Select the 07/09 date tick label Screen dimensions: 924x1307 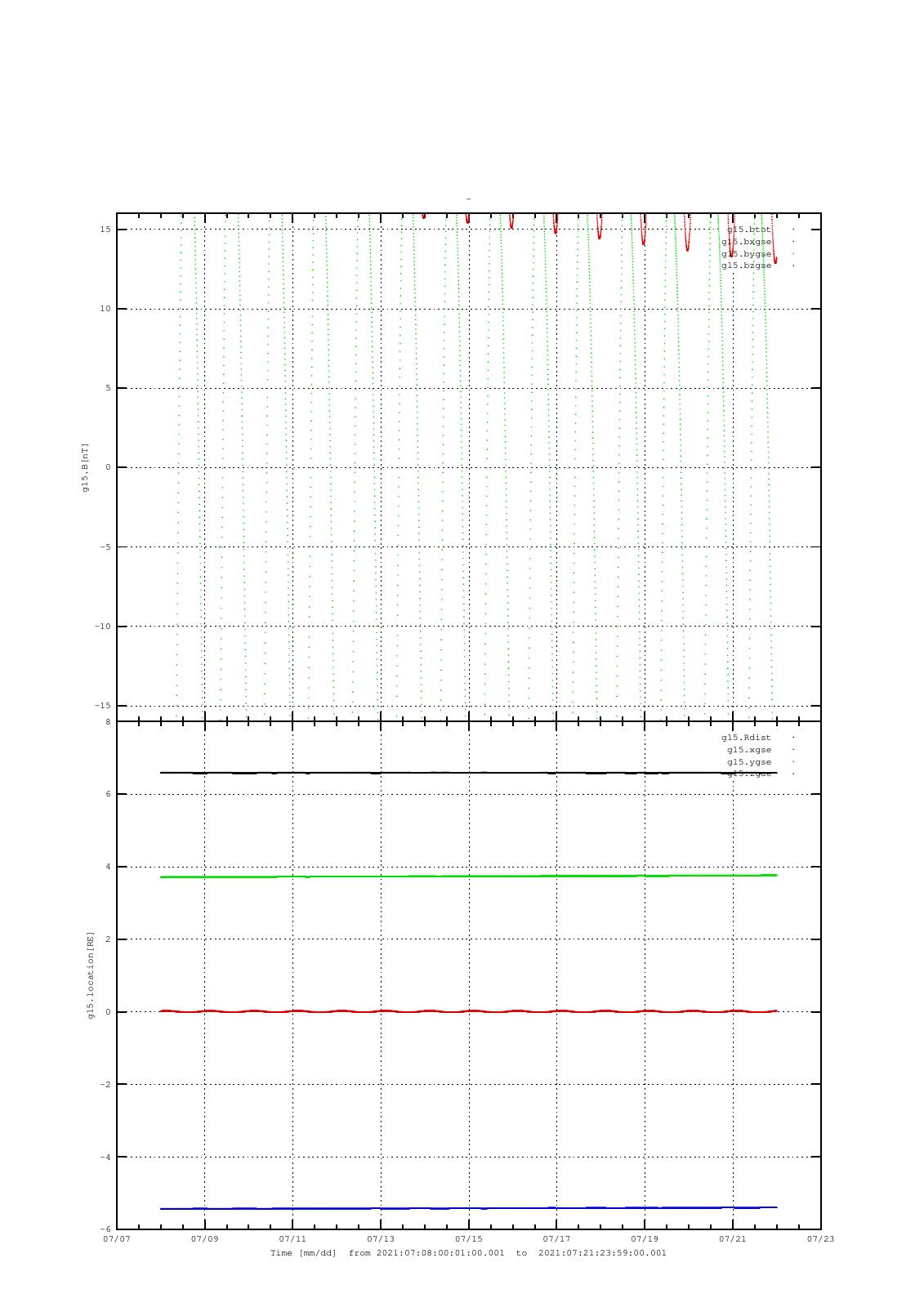204,1238
